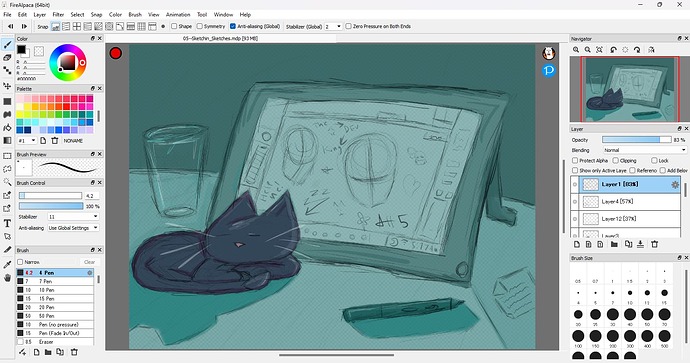Click the Navigator flip canvas icon
This screenshot has height=363, width=690.
(x=651, y=50)
